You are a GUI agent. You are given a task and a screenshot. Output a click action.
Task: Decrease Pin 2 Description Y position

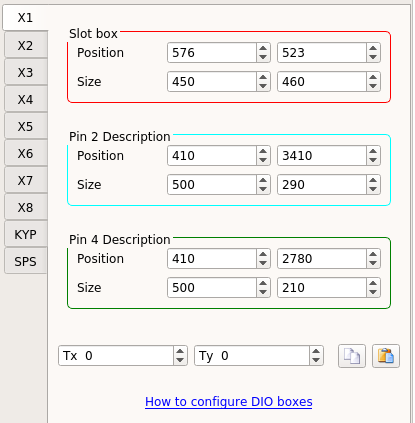pyautogui.click(x=373, y=160)
